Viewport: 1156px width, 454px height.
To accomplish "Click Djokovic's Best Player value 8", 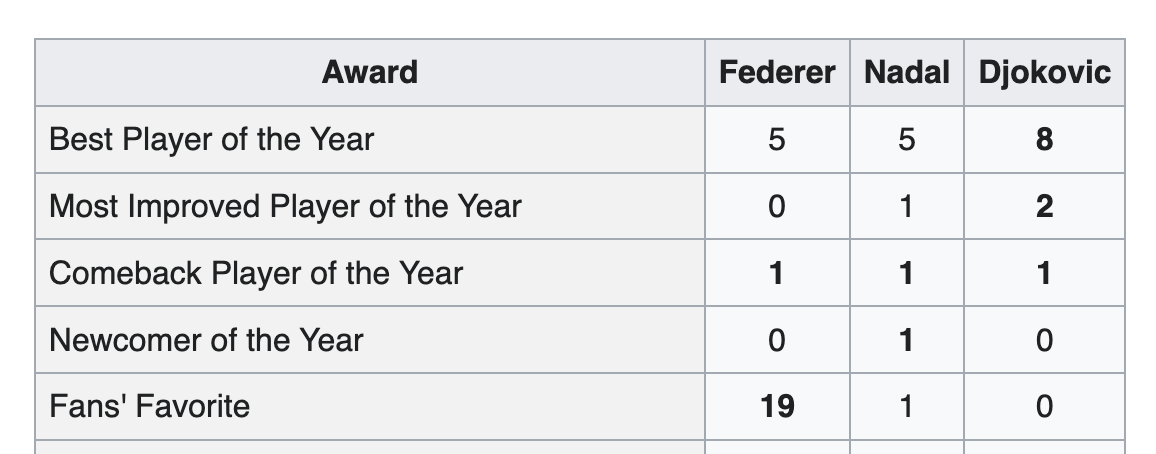I will [1044, 139].
